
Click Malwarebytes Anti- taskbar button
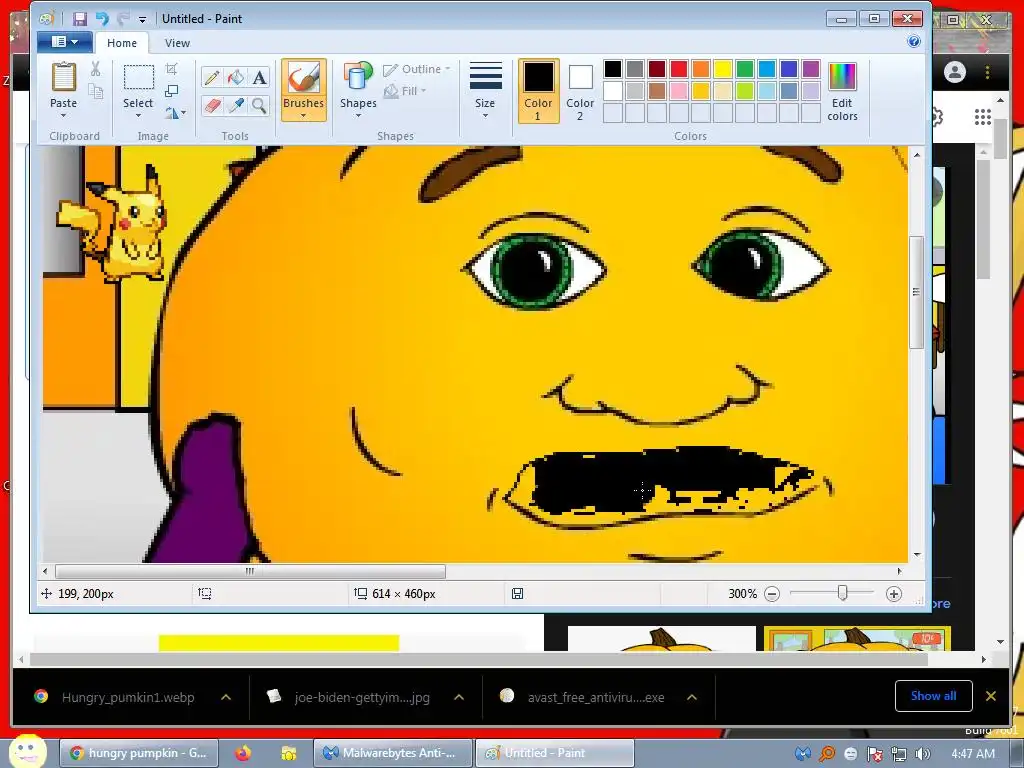coord(392,753)
